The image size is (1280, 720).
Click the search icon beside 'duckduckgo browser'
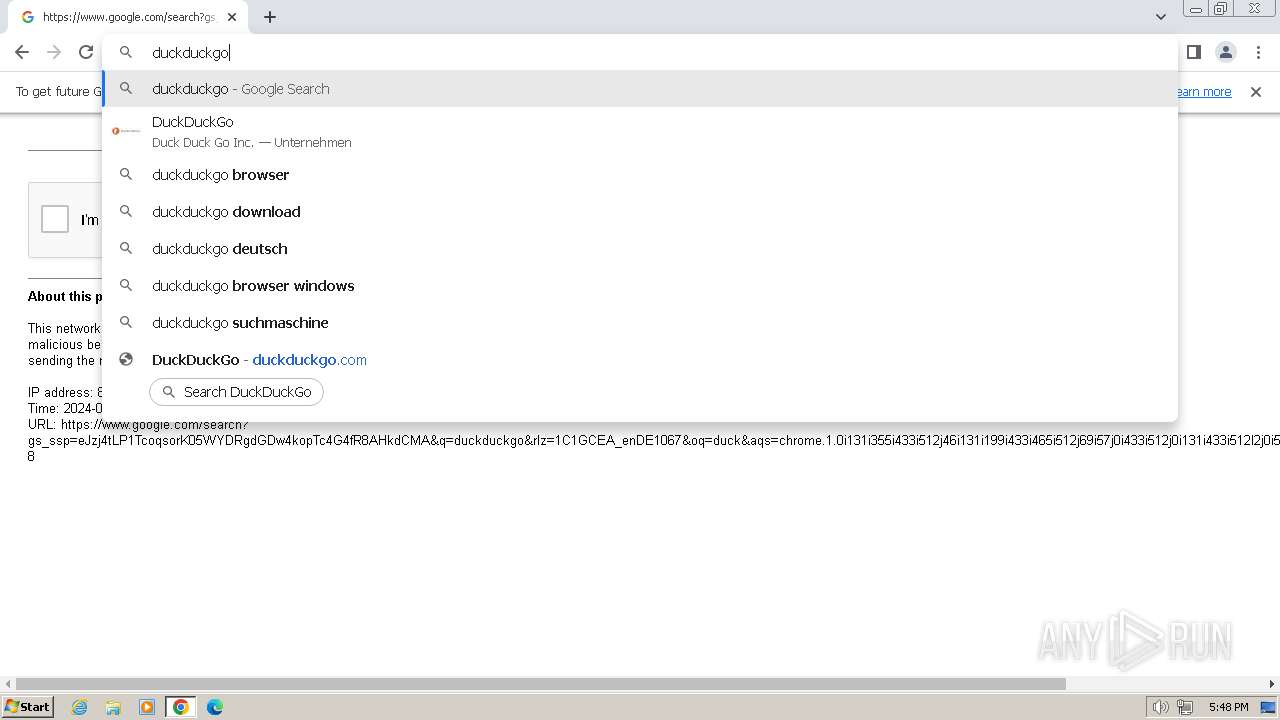click(x=126, y=175)
